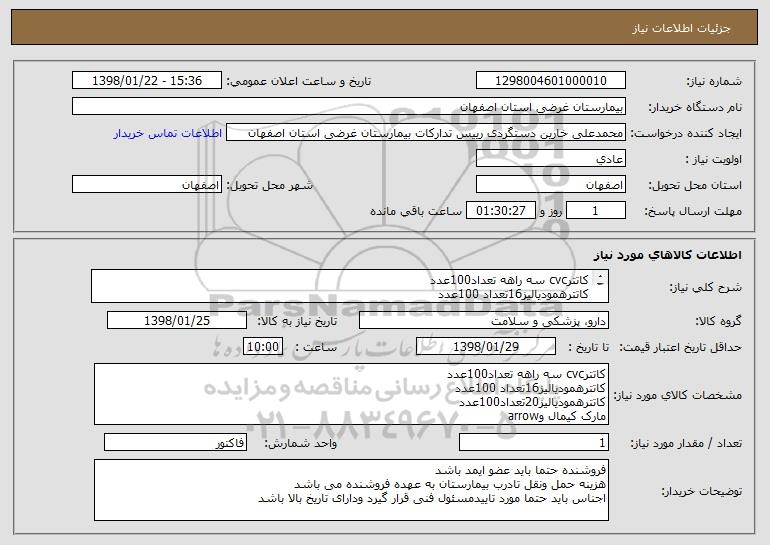The image size is (770, 545).
Task: Click the quantity needed field (تعداد / مقدار مورد نیاز) showing 1
Action: coord(534,442)
